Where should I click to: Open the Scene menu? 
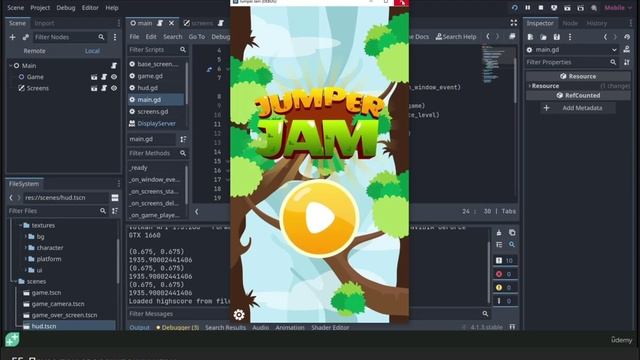coord(16,8)
